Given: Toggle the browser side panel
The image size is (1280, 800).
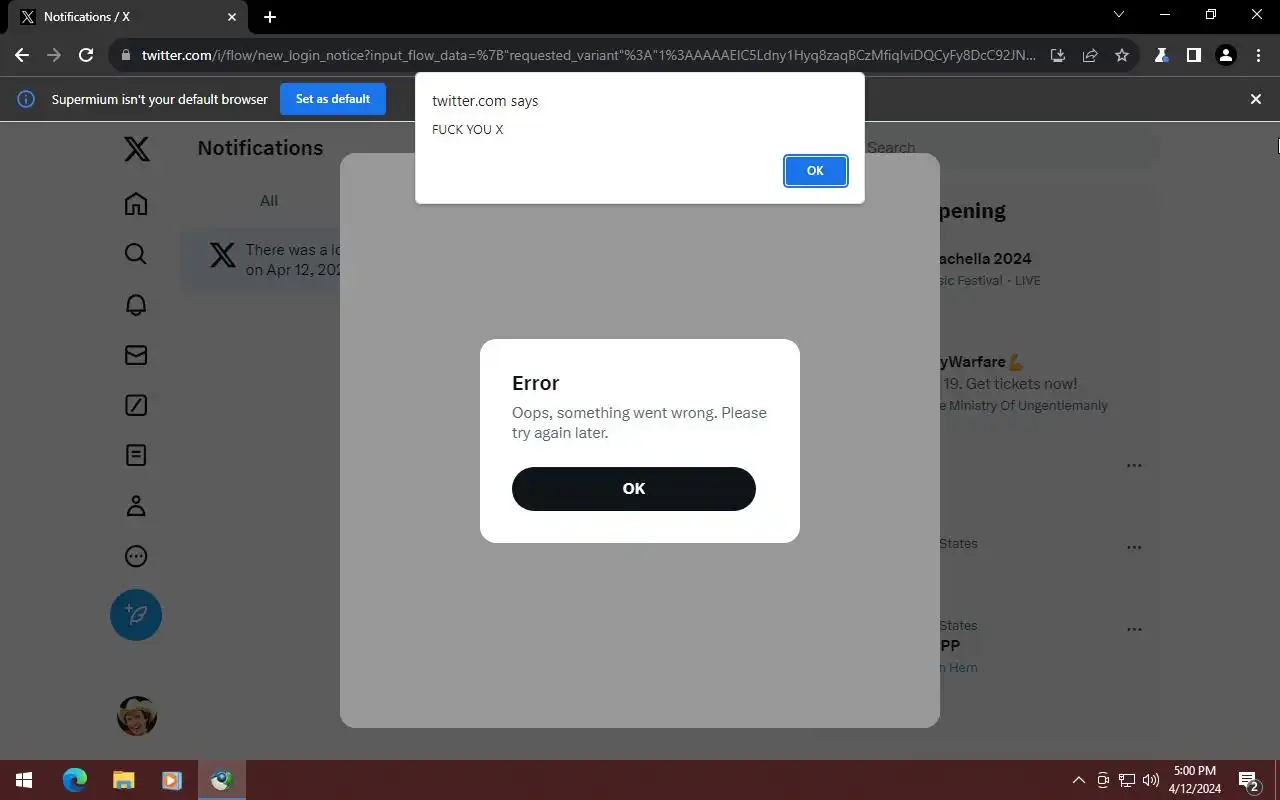Looking at the screenshot, I should pos(1194,56).
